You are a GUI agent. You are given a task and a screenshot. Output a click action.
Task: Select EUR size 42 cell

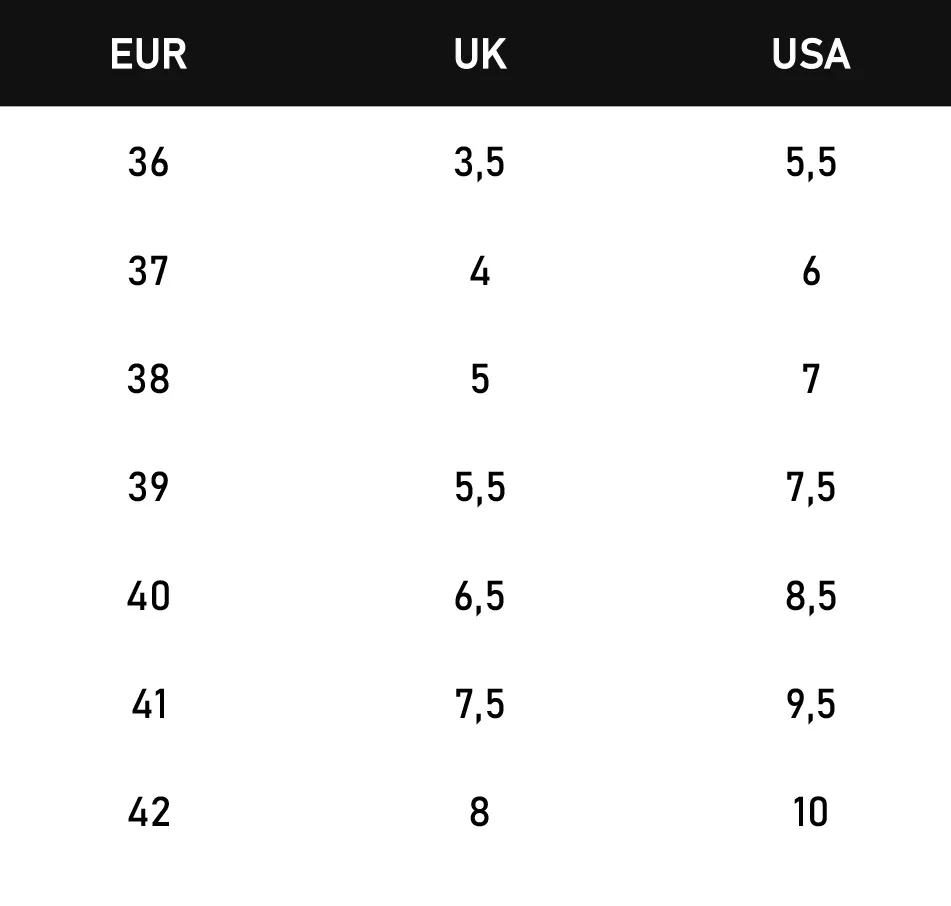148,812
